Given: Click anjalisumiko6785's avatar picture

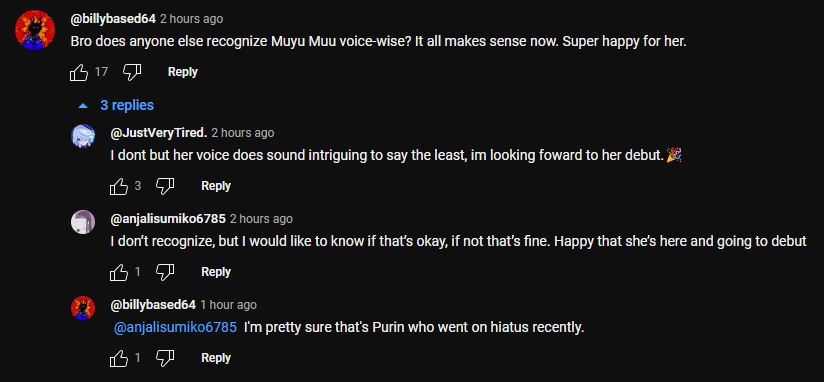Looking at the screenshot, I should tap(83, 222).
